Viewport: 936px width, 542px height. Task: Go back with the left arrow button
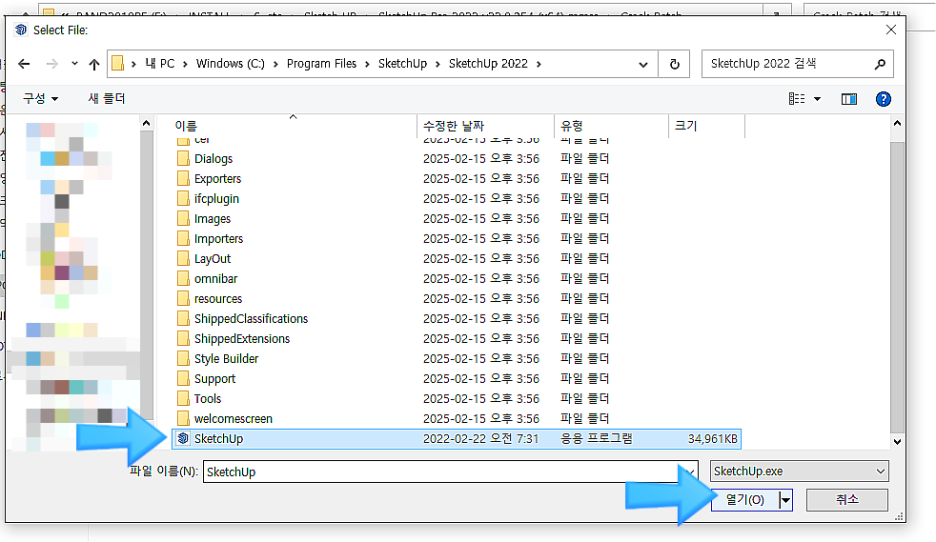[24, 64]
